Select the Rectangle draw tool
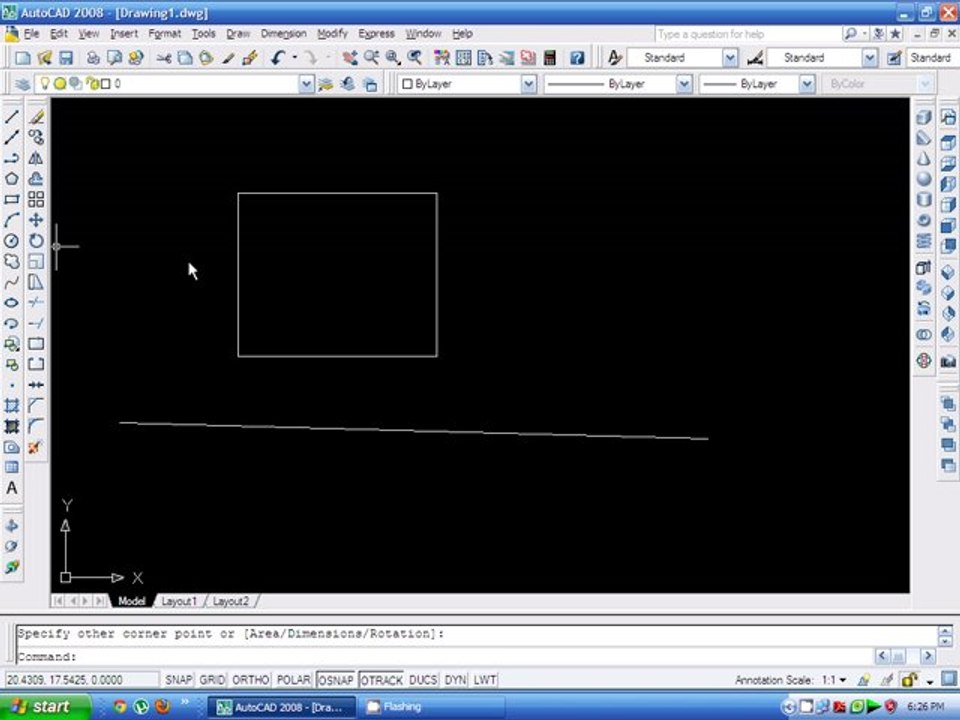 (x=12, y=199)
